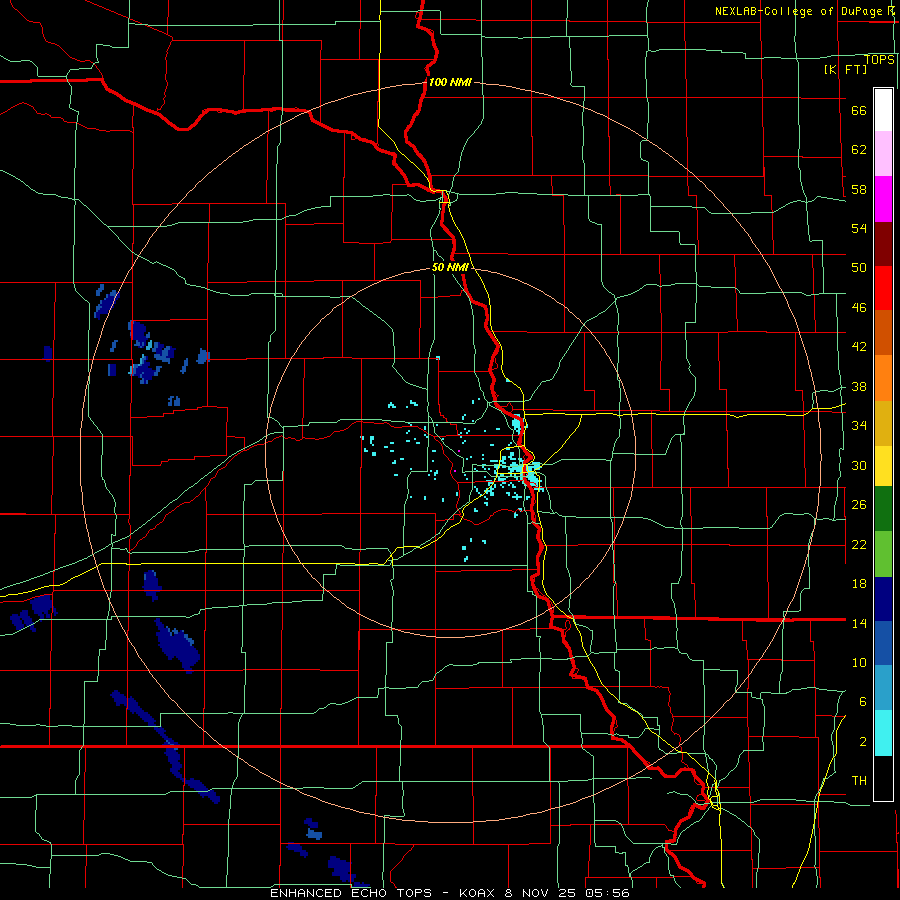The width and height of the screenshot is (900, 900).
Task: Click the white 66 kft legend swatch
Action: tap(883, 110)
